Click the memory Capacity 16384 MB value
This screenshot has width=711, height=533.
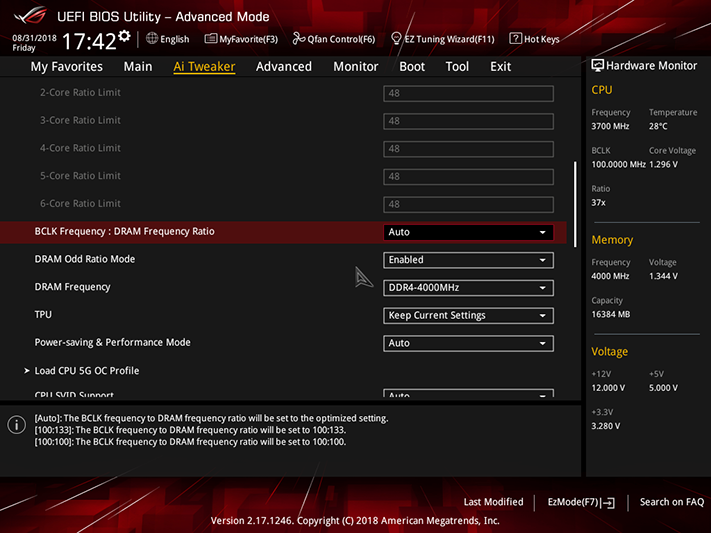coord(610,314)
